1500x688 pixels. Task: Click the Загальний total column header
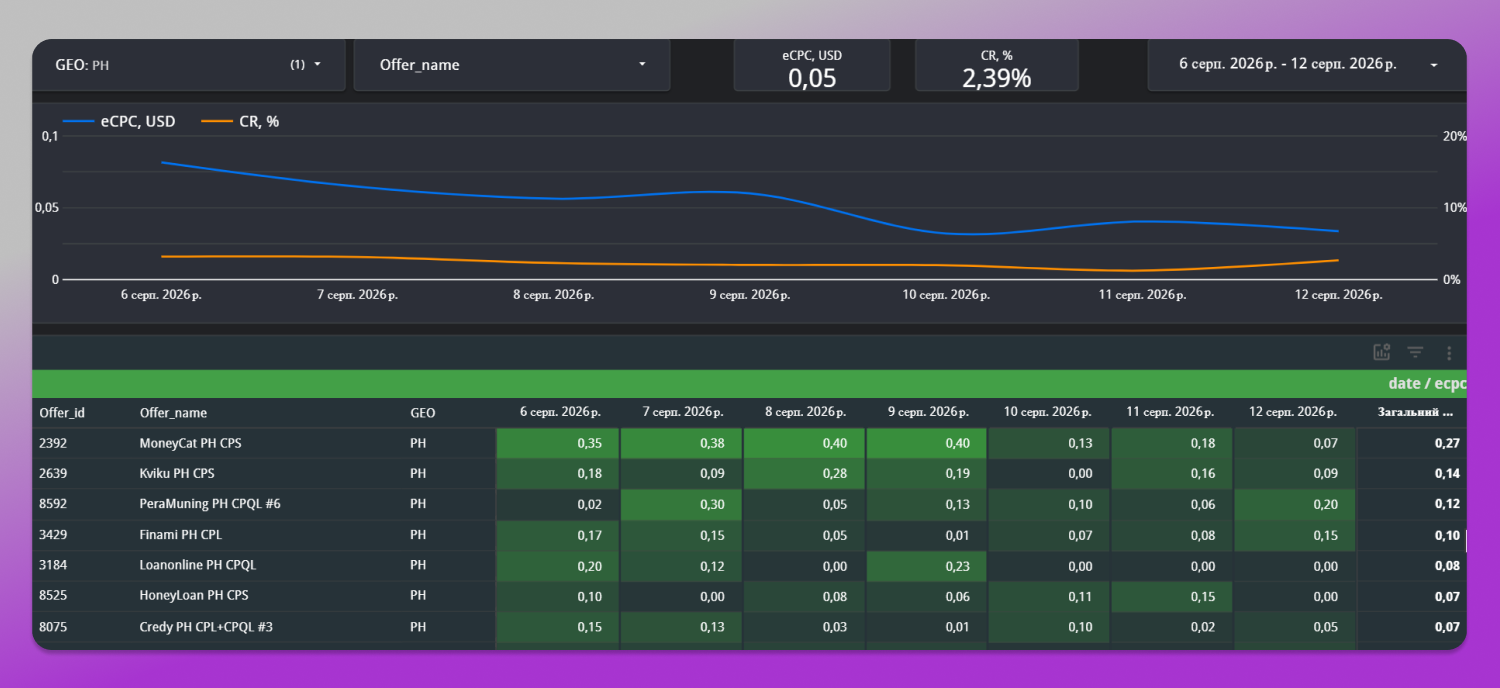(x=1415, y=412)
